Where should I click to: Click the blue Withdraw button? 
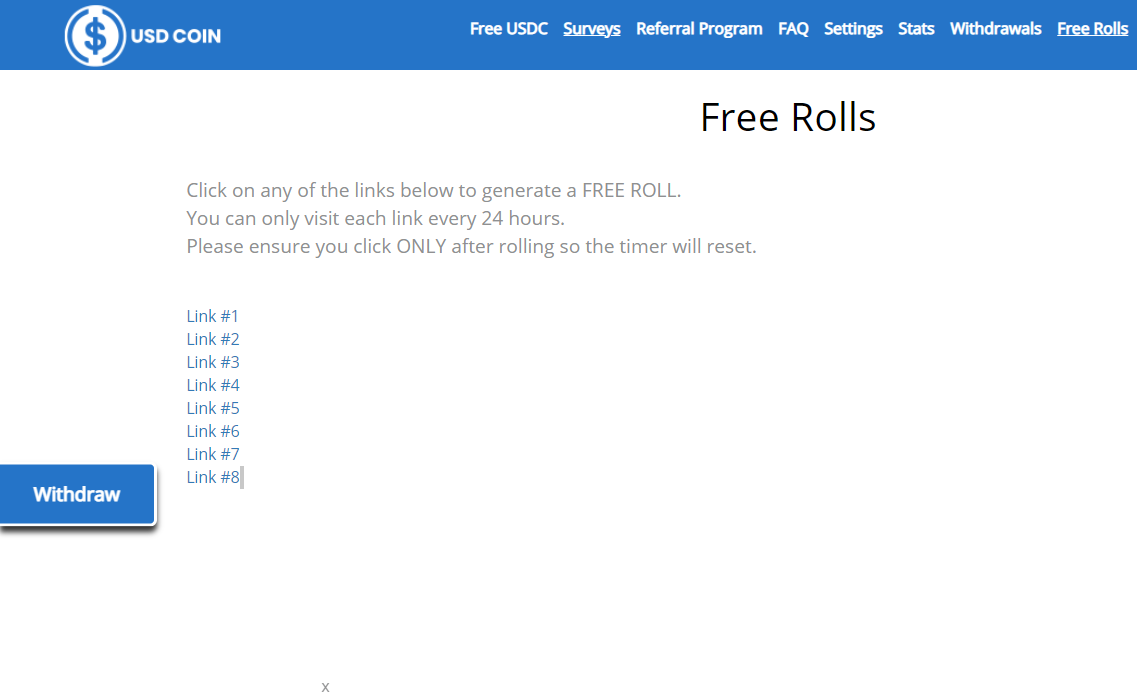pos(77,494)
